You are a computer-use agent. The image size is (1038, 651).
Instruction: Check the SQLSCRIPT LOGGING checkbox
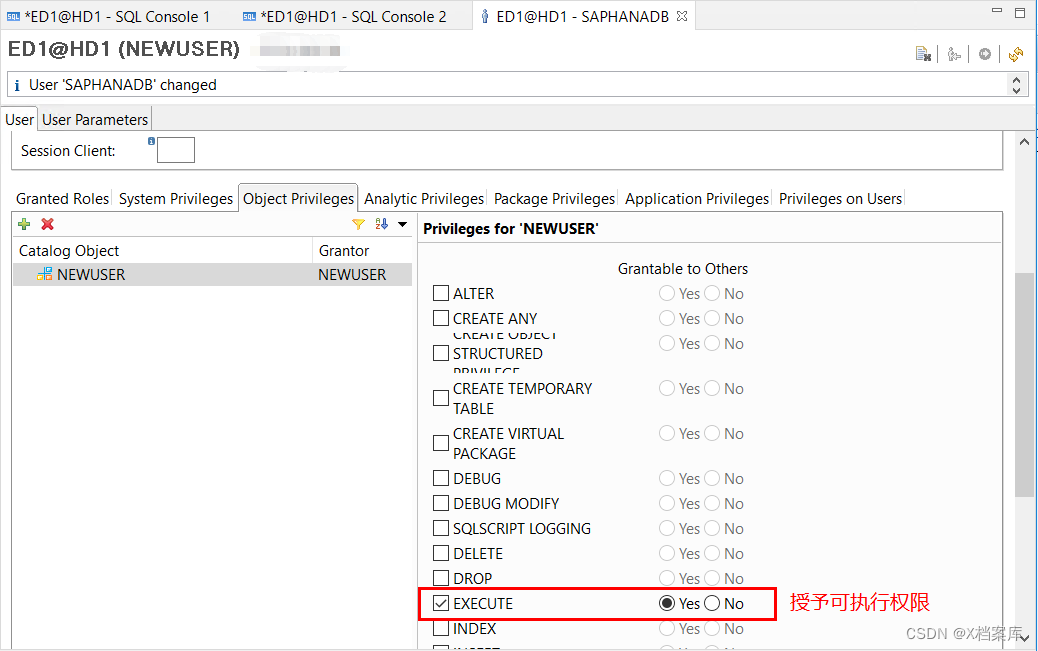(441, 528)
